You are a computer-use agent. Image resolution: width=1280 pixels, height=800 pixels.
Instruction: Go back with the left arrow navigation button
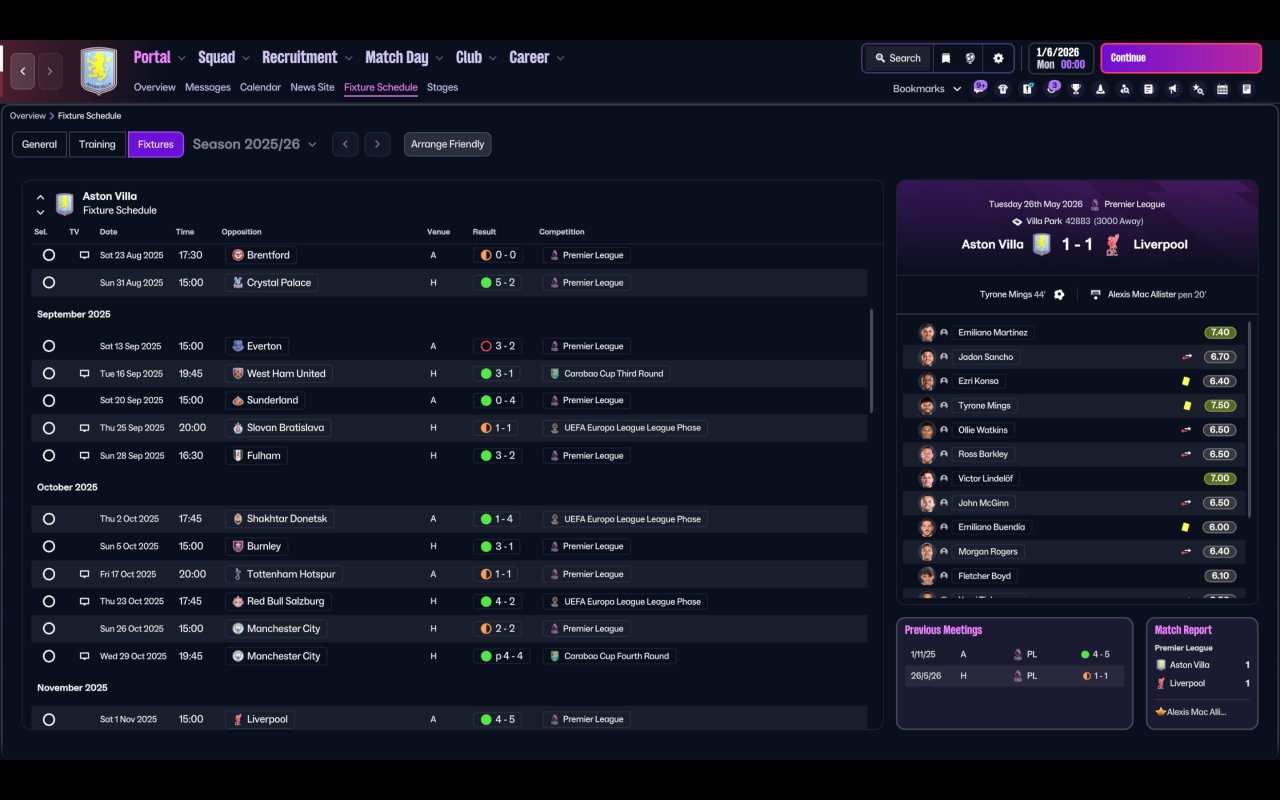coord(23,71)
